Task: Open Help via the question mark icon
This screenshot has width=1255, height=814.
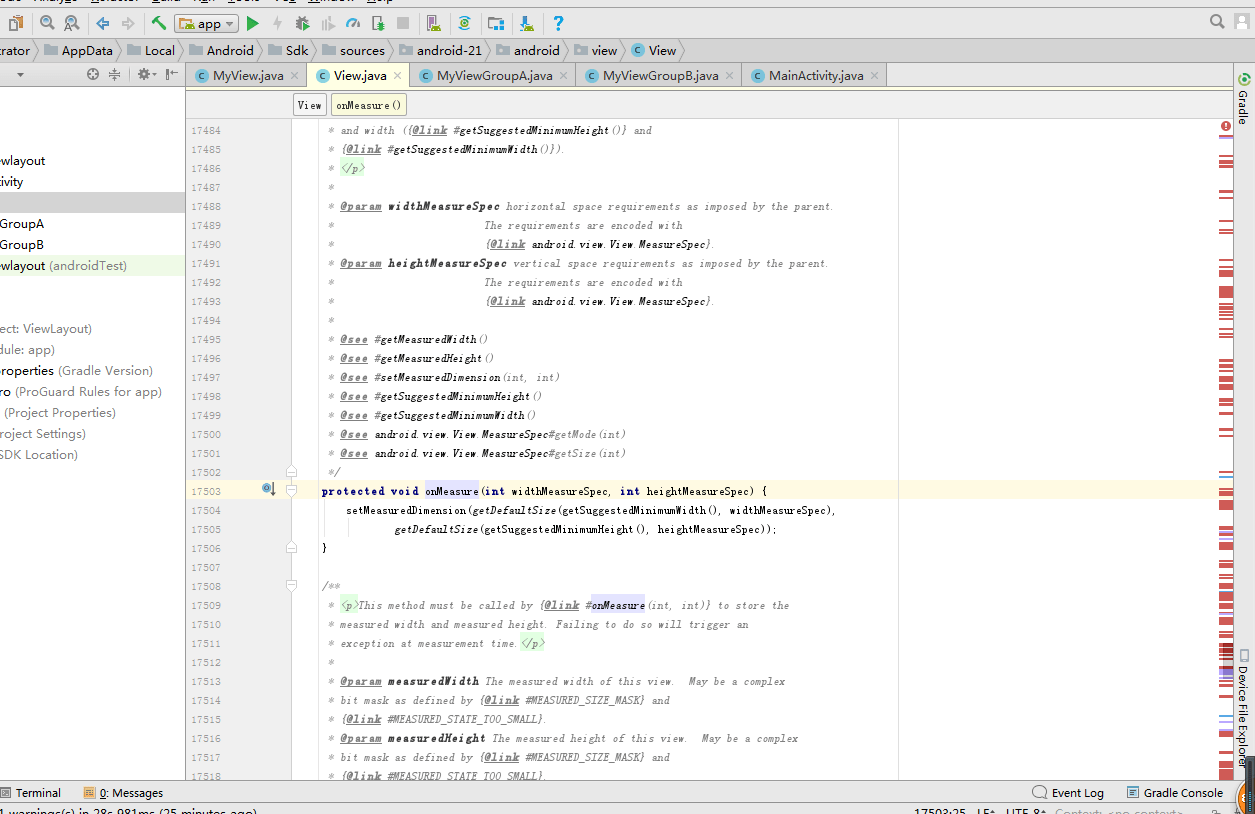Action: (558, 22)
